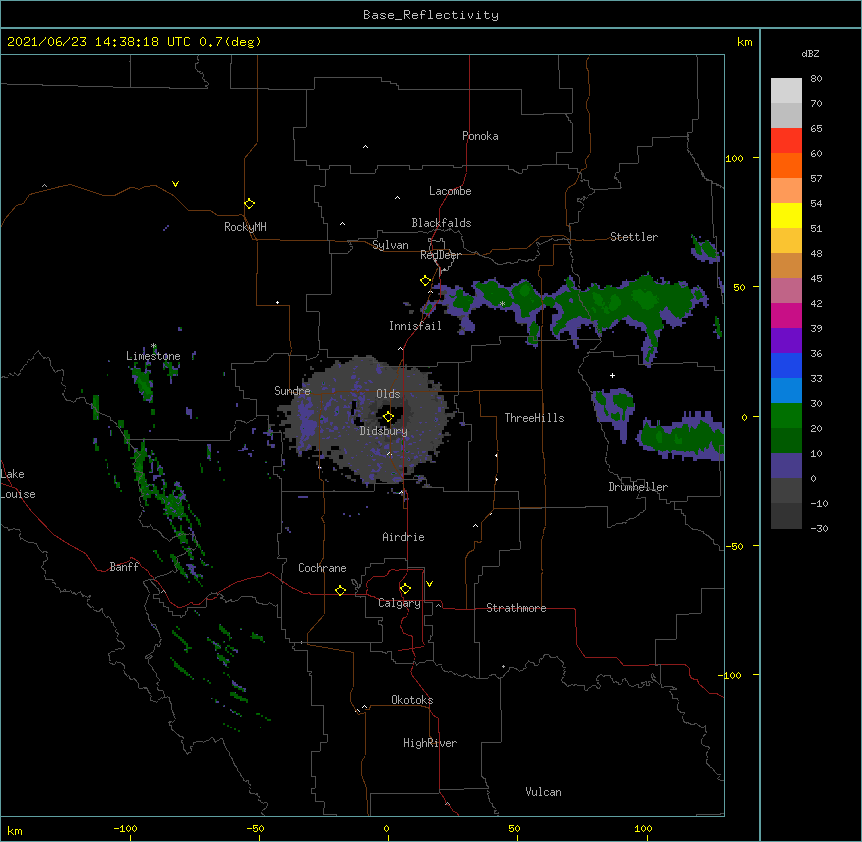Click the green echo near the east edge by Drumheller

(x=682, y=437)
